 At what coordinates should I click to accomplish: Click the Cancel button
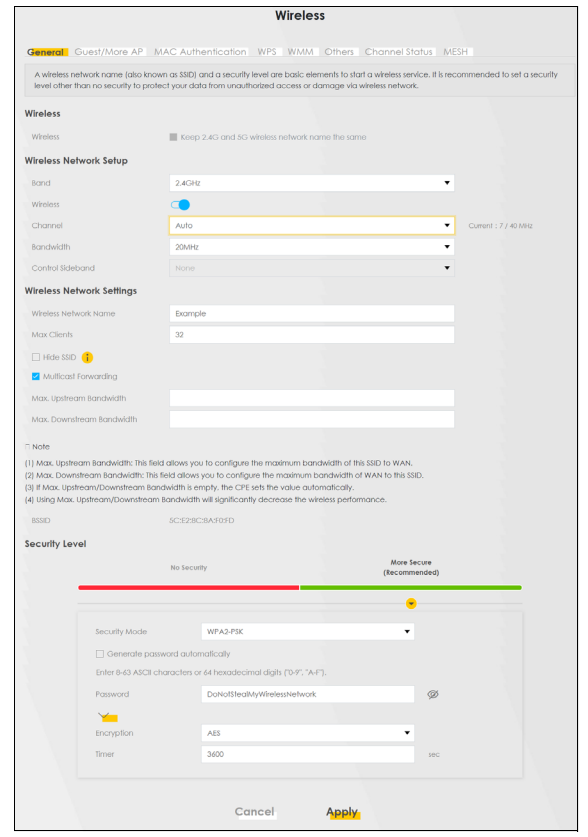click(255, 812)
